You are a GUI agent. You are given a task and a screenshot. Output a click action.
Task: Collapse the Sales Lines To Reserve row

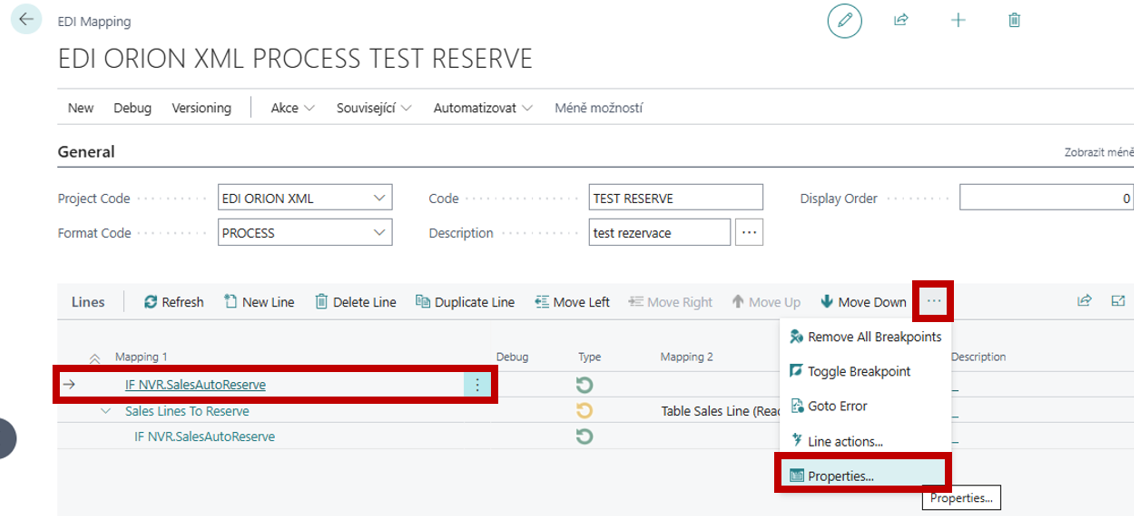point(105,411)
